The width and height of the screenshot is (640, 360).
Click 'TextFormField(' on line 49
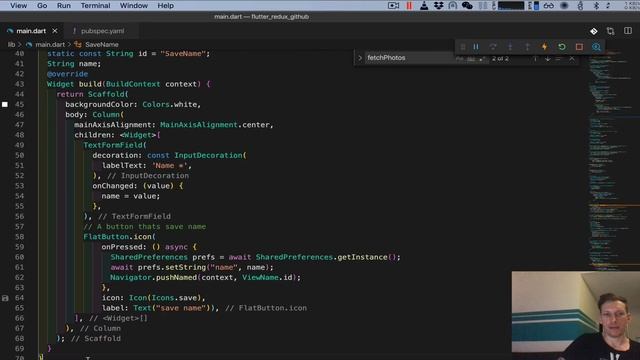(115, 145)
